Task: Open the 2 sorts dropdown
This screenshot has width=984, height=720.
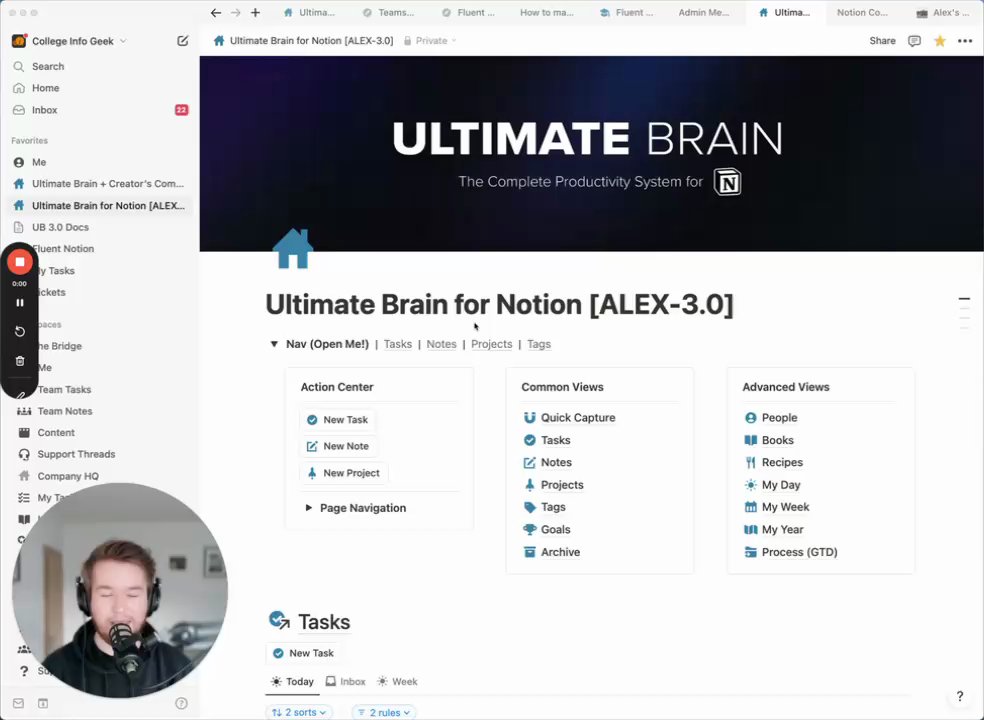Action: click(299, 712)
